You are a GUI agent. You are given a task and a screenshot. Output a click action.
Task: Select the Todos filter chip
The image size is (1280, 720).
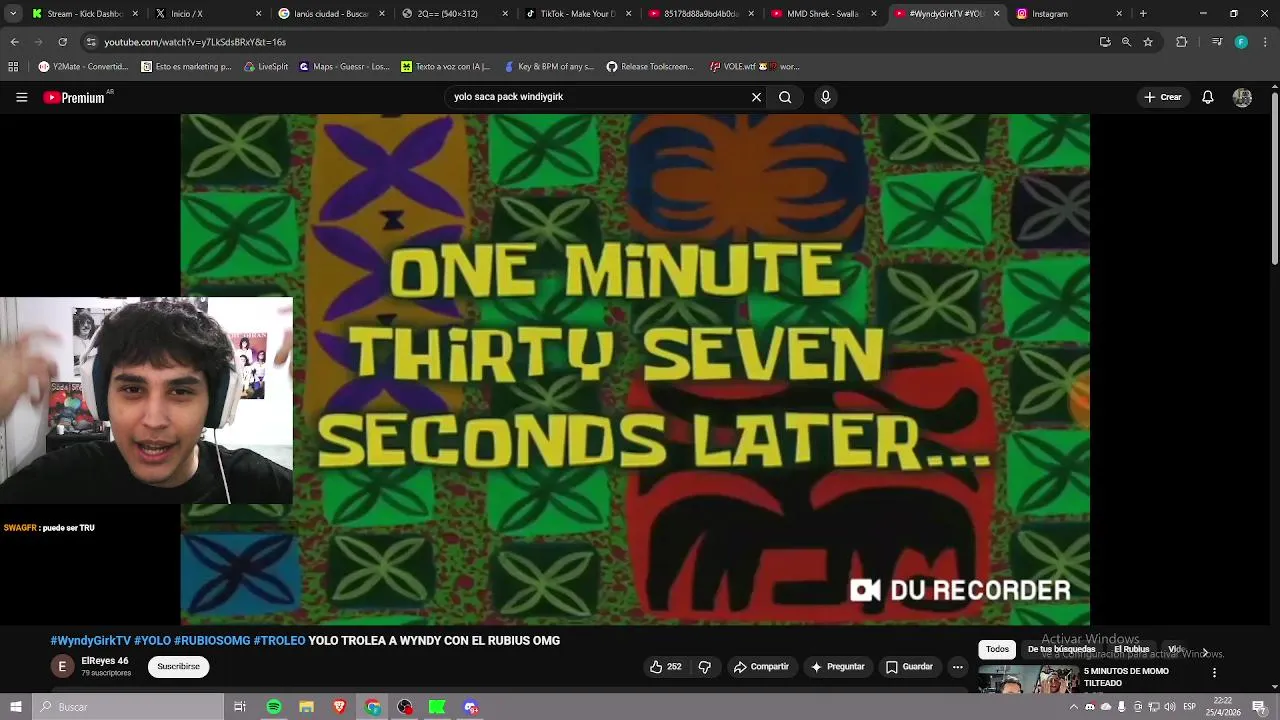click(x=997, y=649)
